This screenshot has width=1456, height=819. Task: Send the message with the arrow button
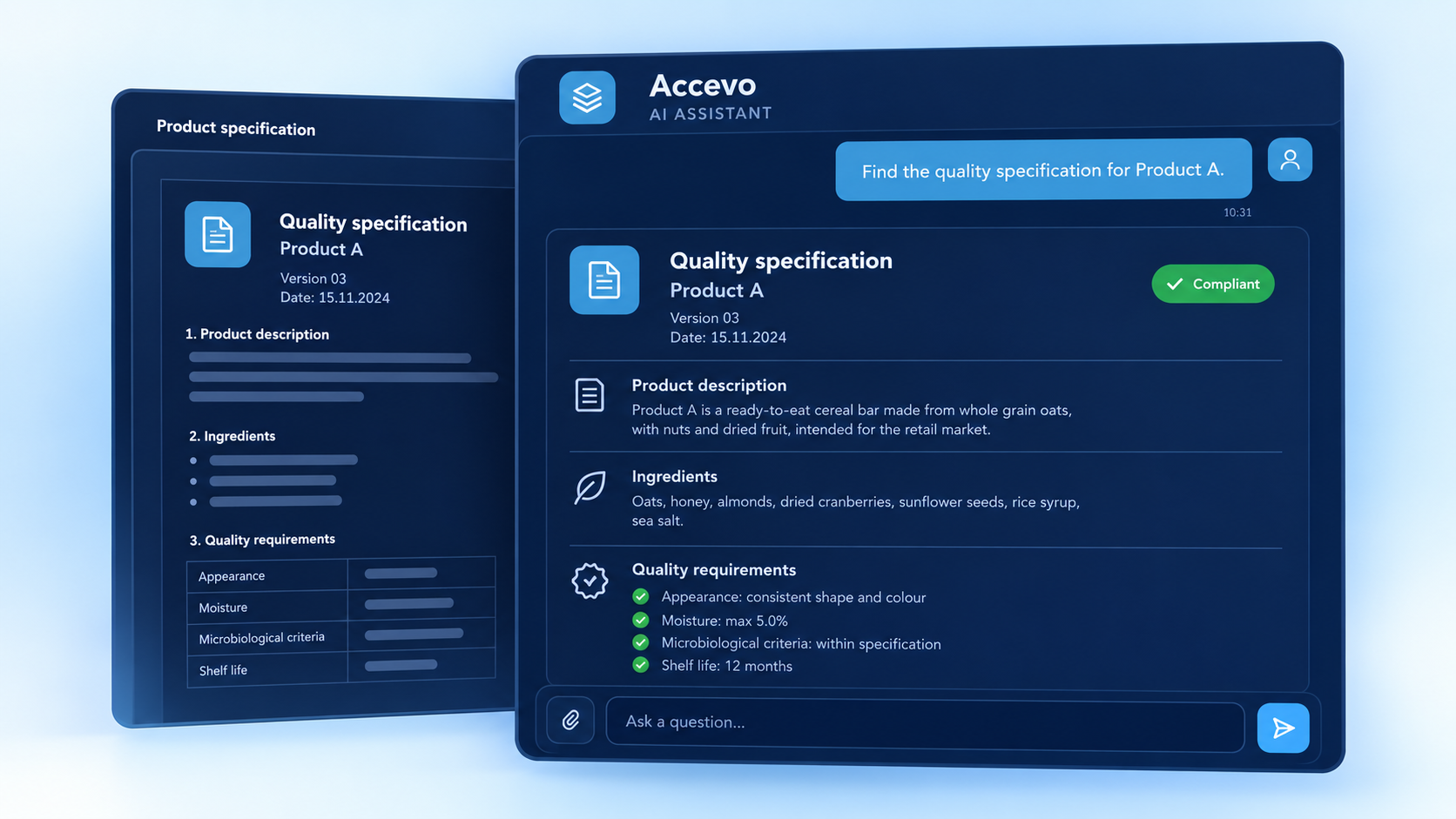click(1283, 728)
